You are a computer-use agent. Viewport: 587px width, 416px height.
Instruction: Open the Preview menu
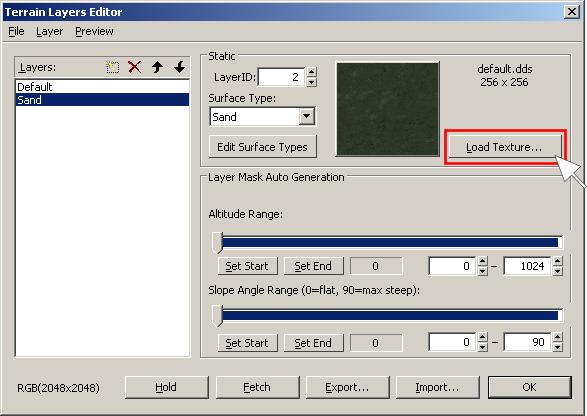[x=94, y=31]
